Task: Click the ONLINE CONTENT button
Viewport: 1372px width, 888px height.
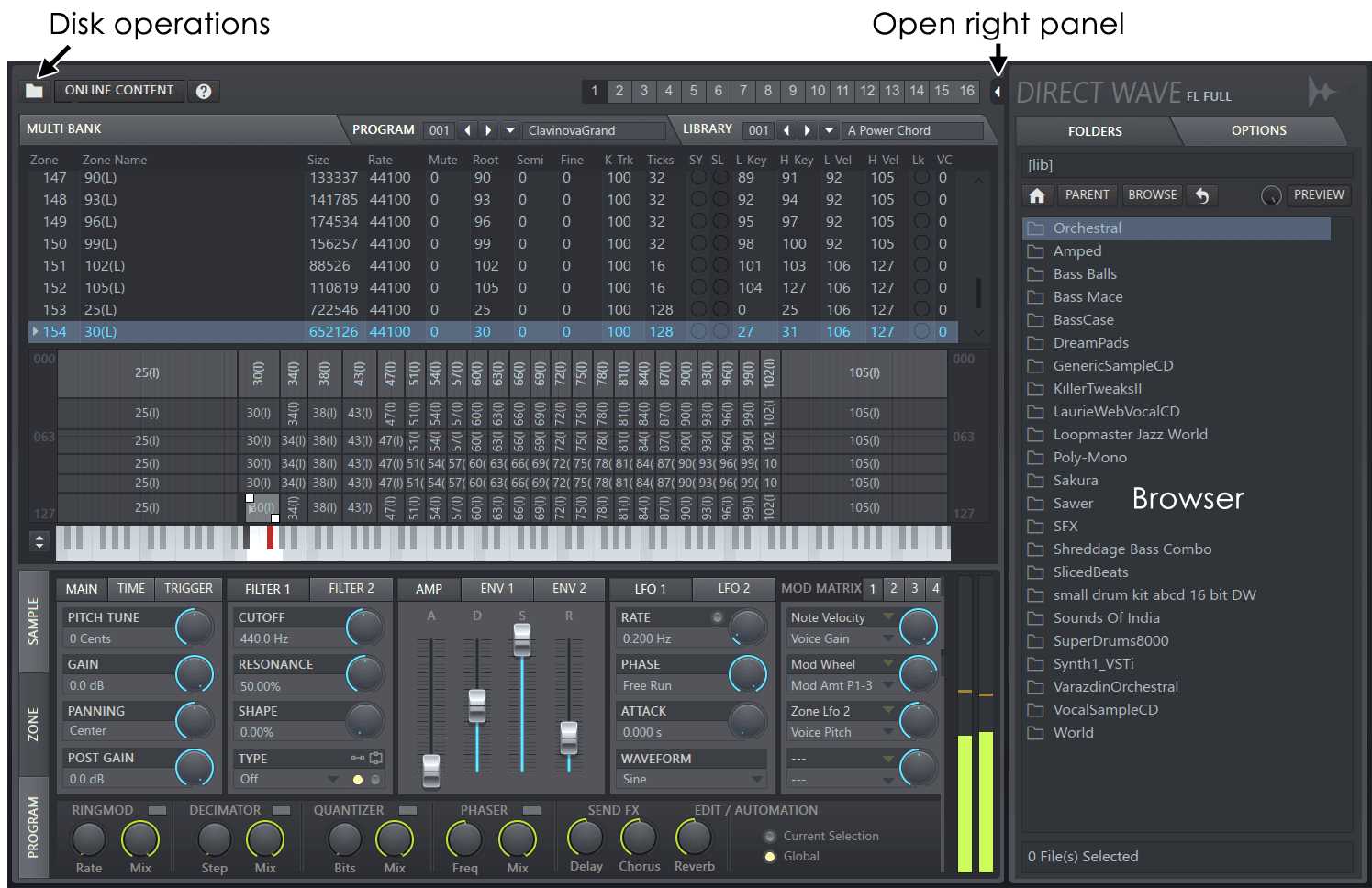Action: (119, 90)
